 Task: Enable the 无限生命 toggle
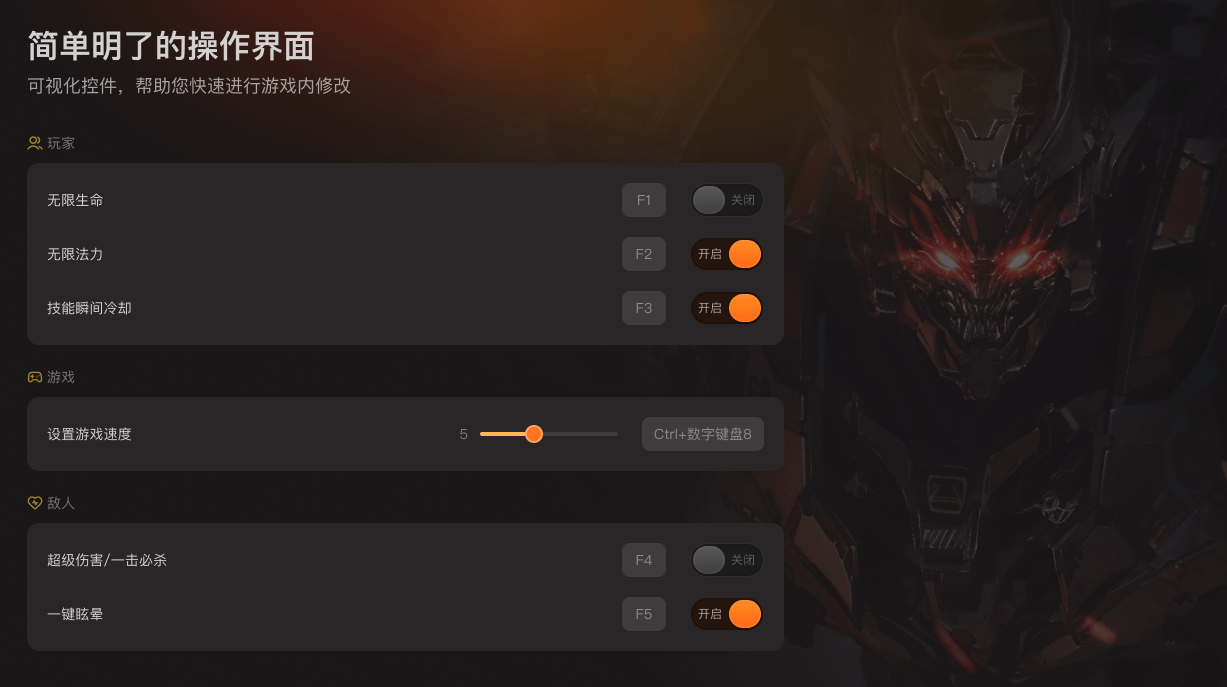tap(727, 200)
